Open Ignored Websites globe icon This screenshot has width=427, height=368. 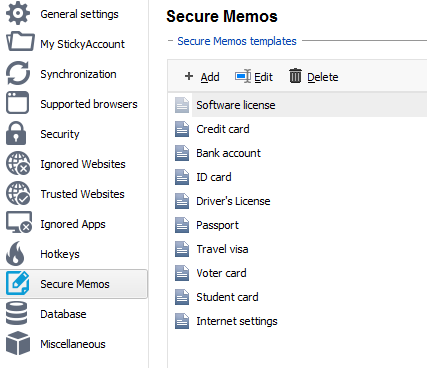(18, 163)
